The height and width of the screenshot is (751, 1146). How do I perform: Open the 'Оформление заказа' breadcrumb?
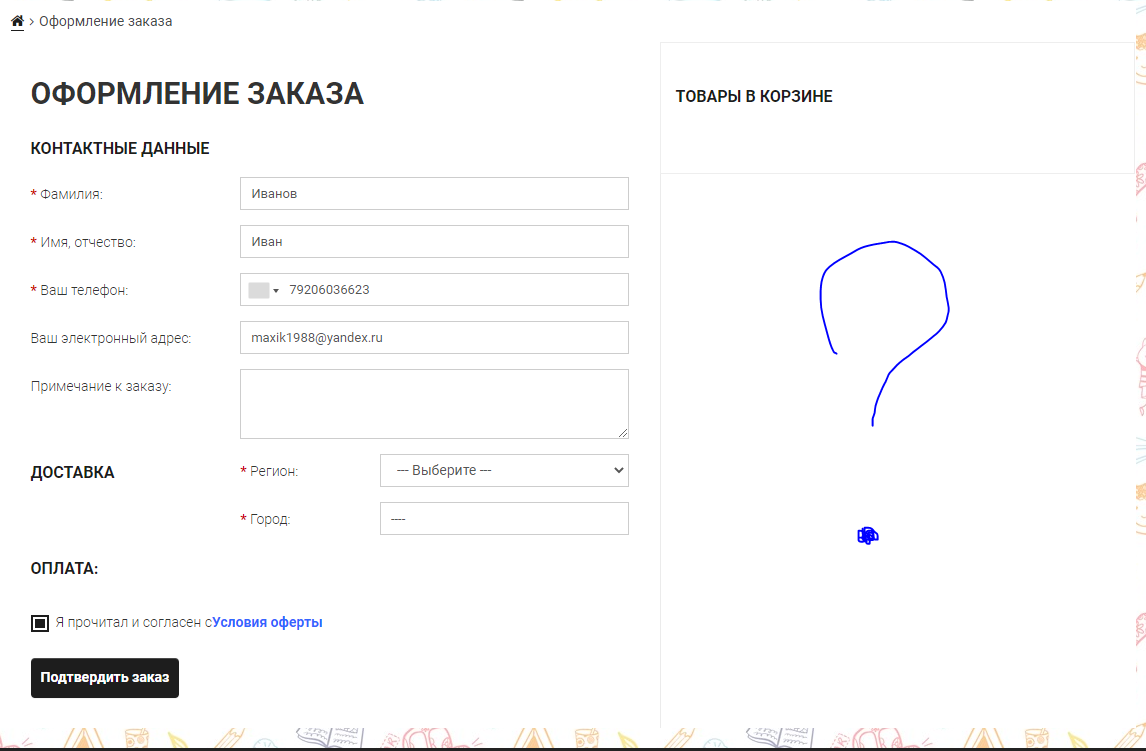point(105,21)
